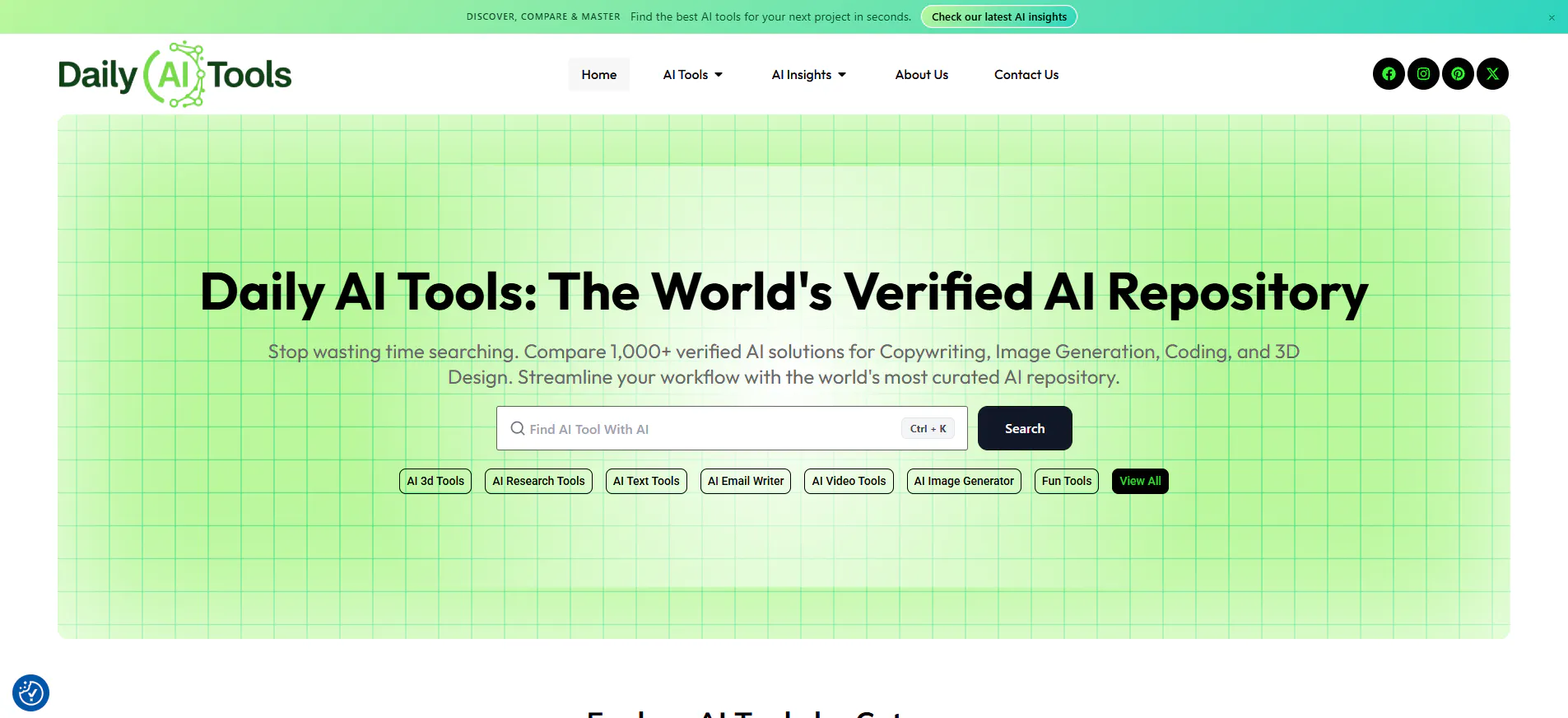Select the AI Email Writer category tag

pos(746,481)
